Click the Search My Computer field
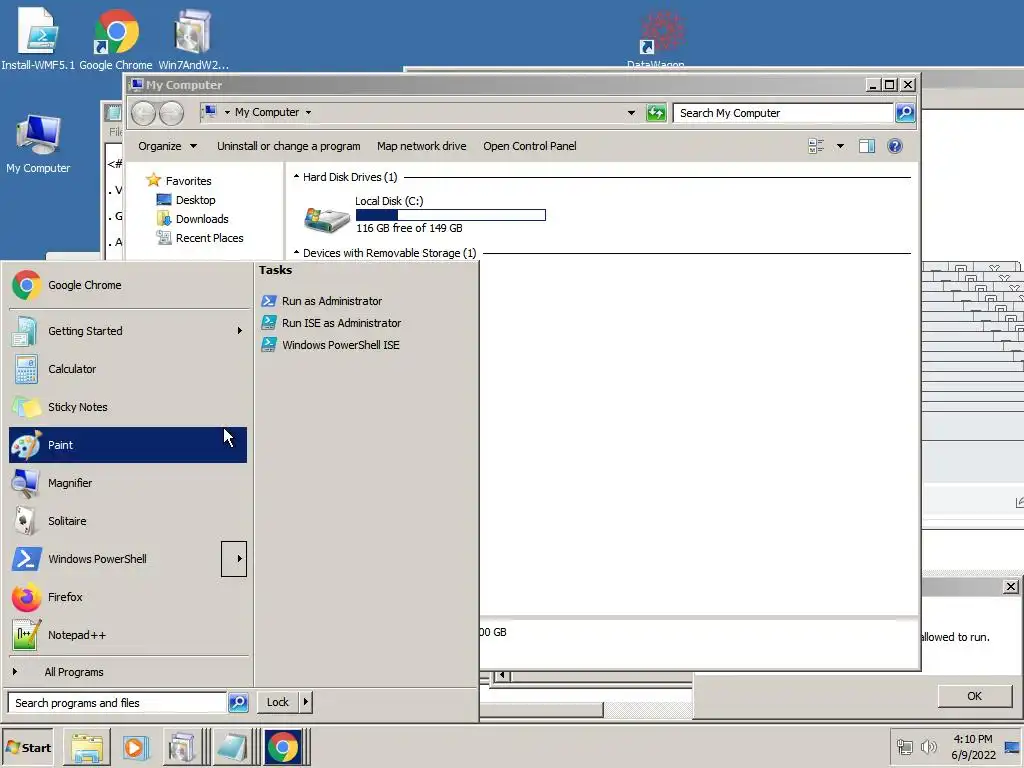1024x768 pixels. 783,113
